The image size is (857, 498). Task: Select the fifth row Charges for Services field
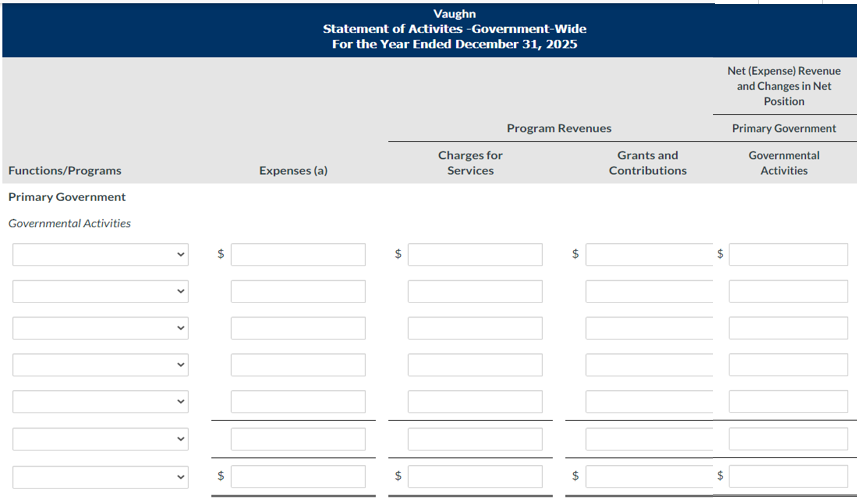(476, 401)
